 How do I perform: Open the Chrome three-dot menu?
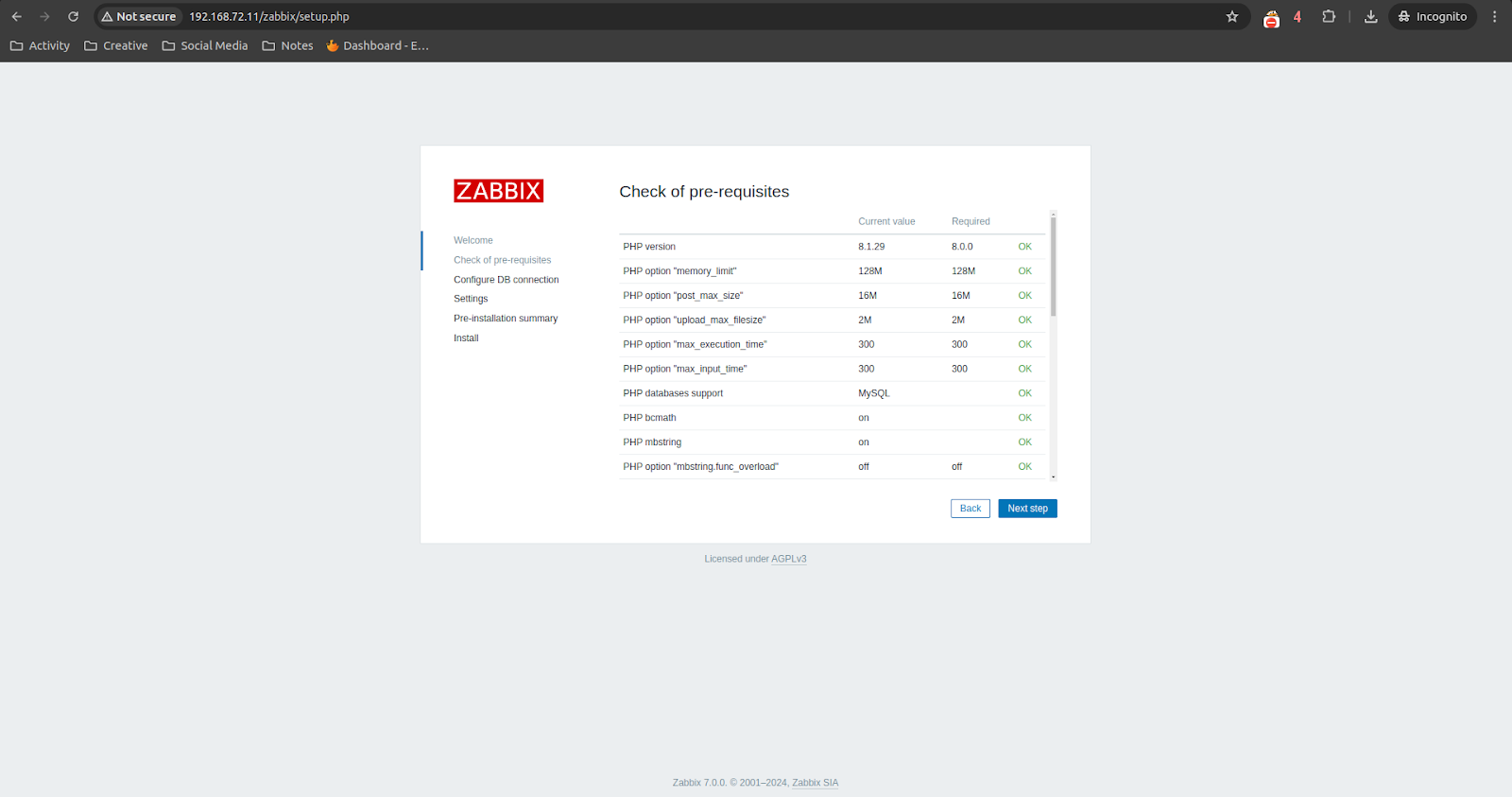tap(1494, 17)
